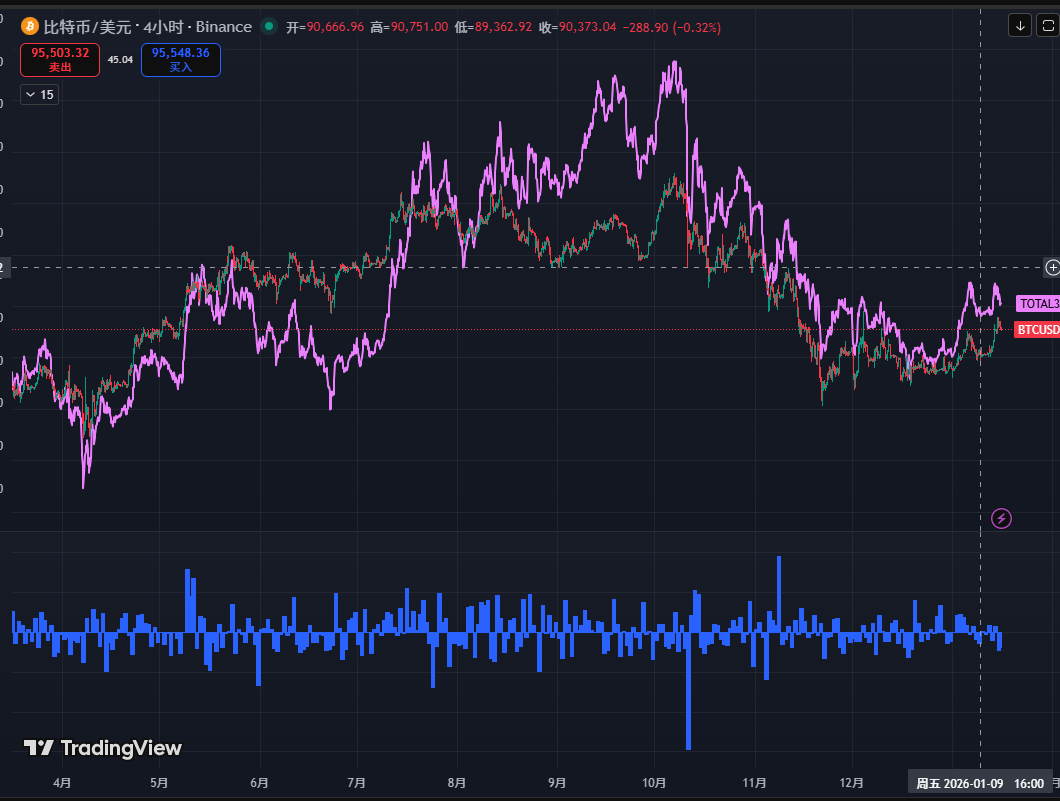The width and height of the screenshot is (1060, 801).
Task: Expand the collapsed indicators list labeled 15
Action: [x=39, y=95]
